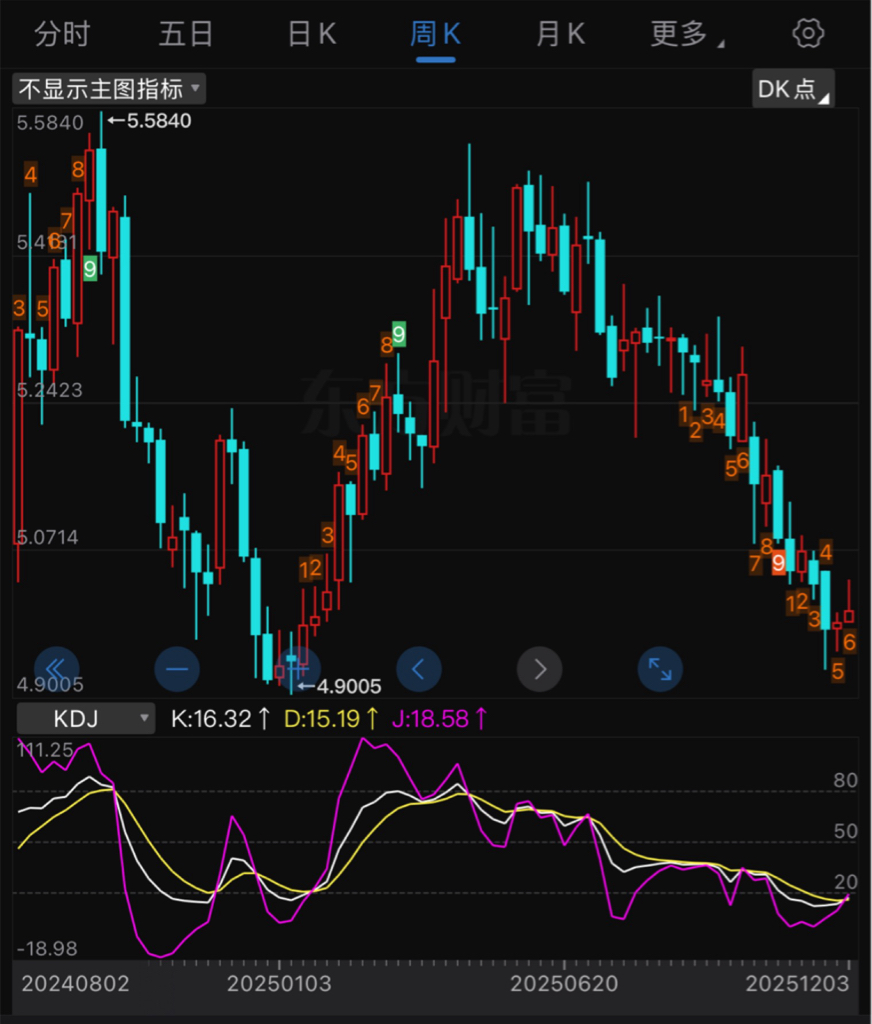Screen dimensions: 872x1024
Task: Zoom out chart with minus button
Action: click(x=177, y=669)
